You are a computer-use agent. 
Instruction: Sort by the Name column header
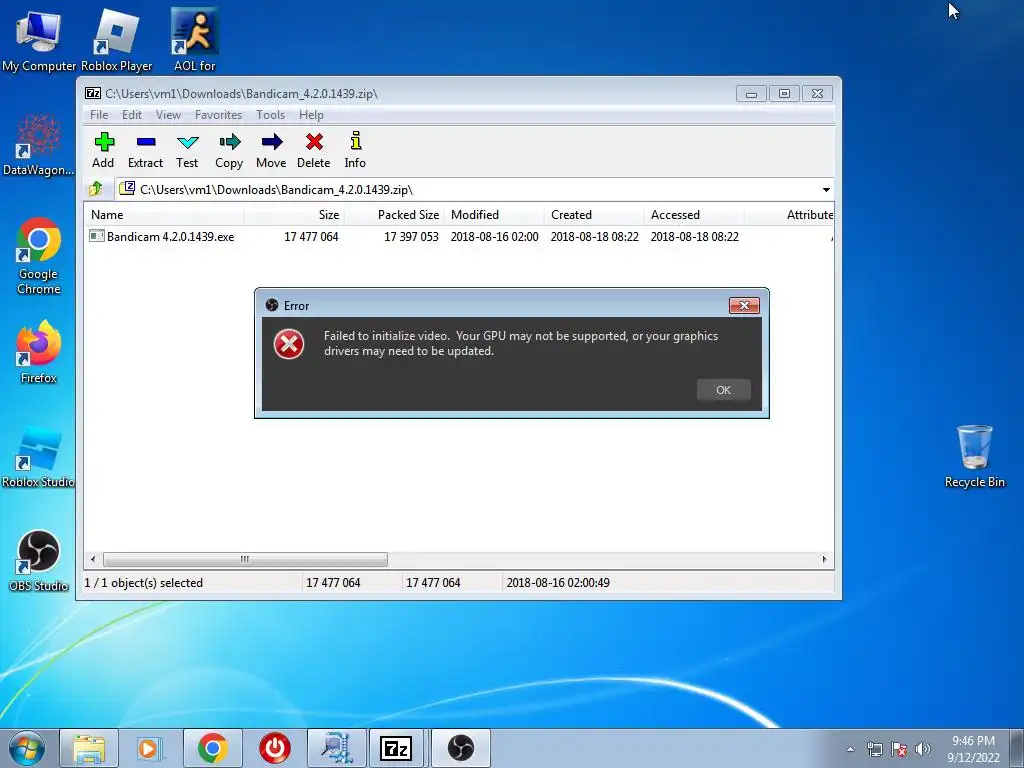pos(165,215)
